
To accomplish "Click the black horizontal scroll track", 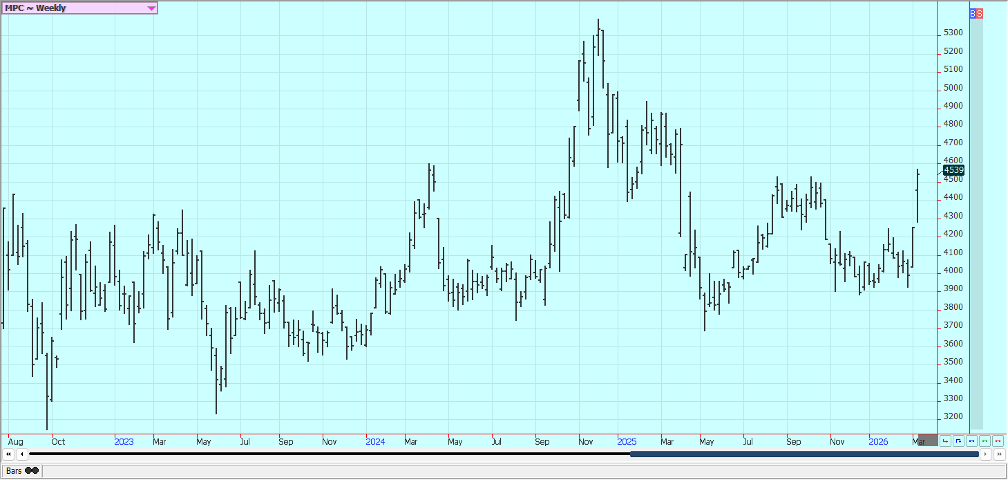I will click(x=330, y=454).
